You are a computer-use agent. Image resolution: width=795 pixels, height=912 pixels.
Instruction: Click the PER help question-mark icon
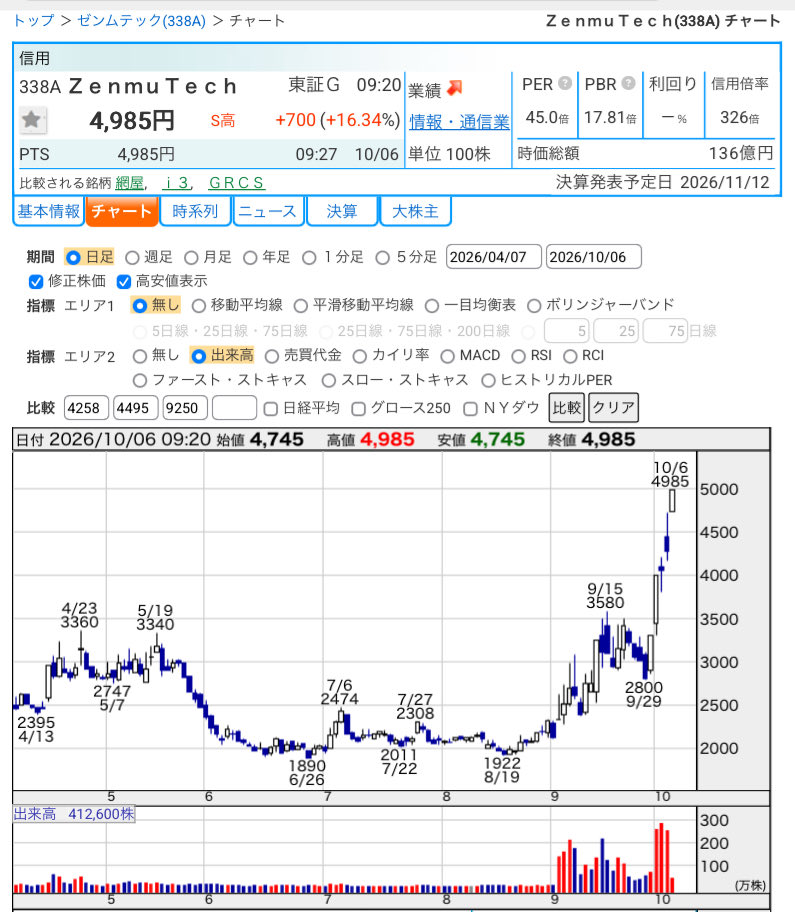565,83
